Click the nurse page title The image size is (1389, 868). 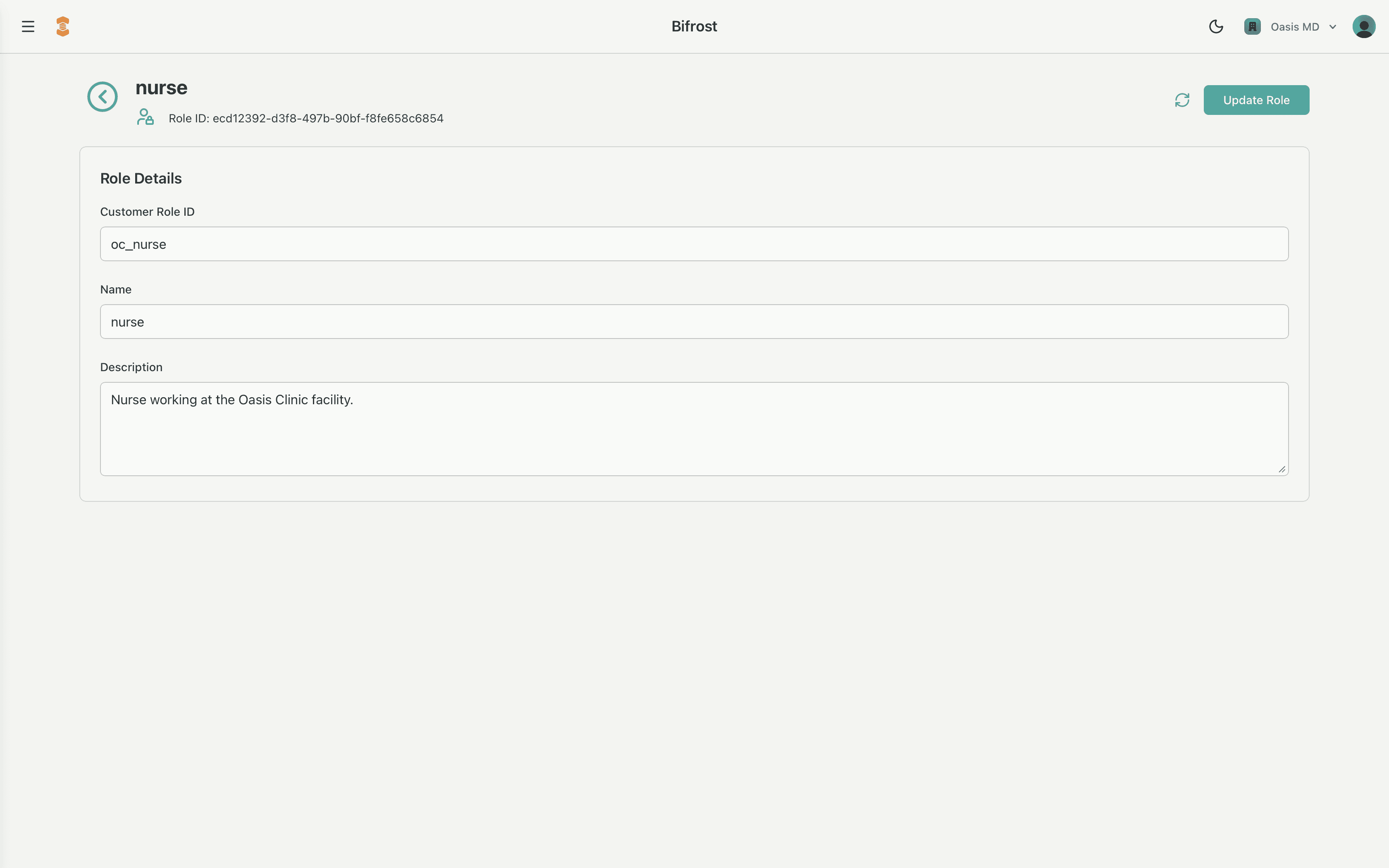point(161,88)
